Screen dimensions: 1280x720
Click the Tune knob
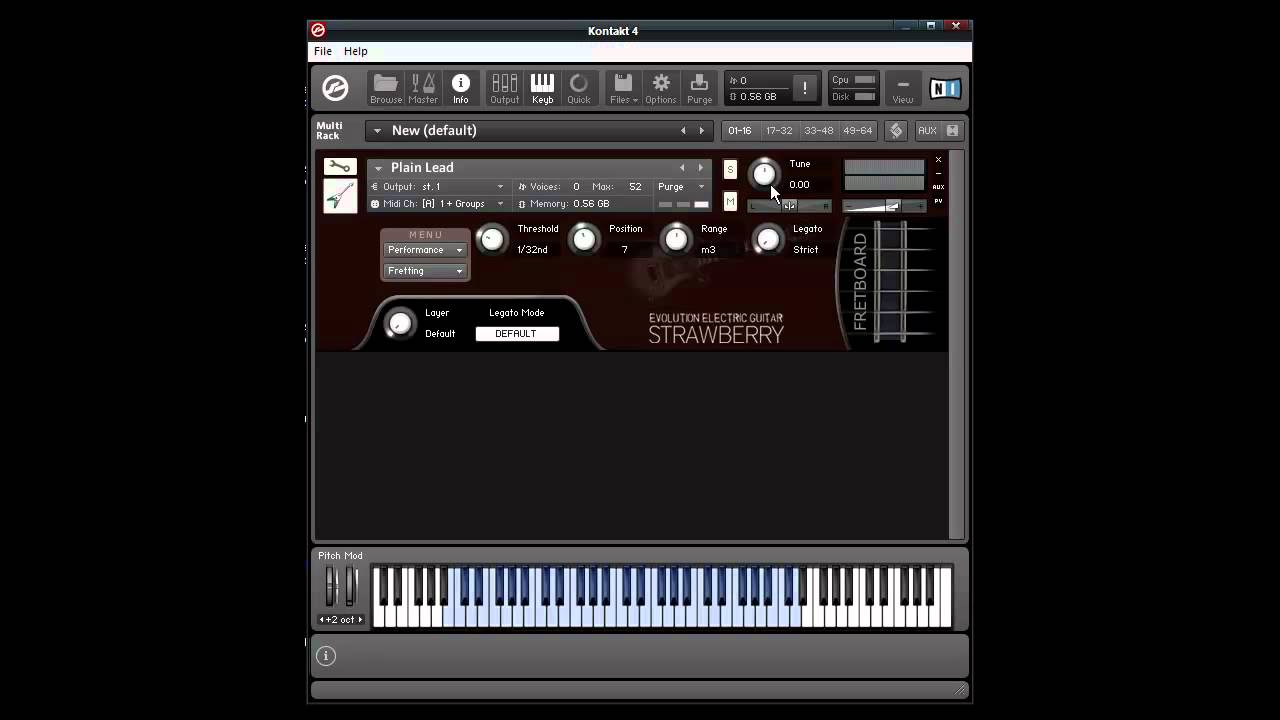click(764, 173)
